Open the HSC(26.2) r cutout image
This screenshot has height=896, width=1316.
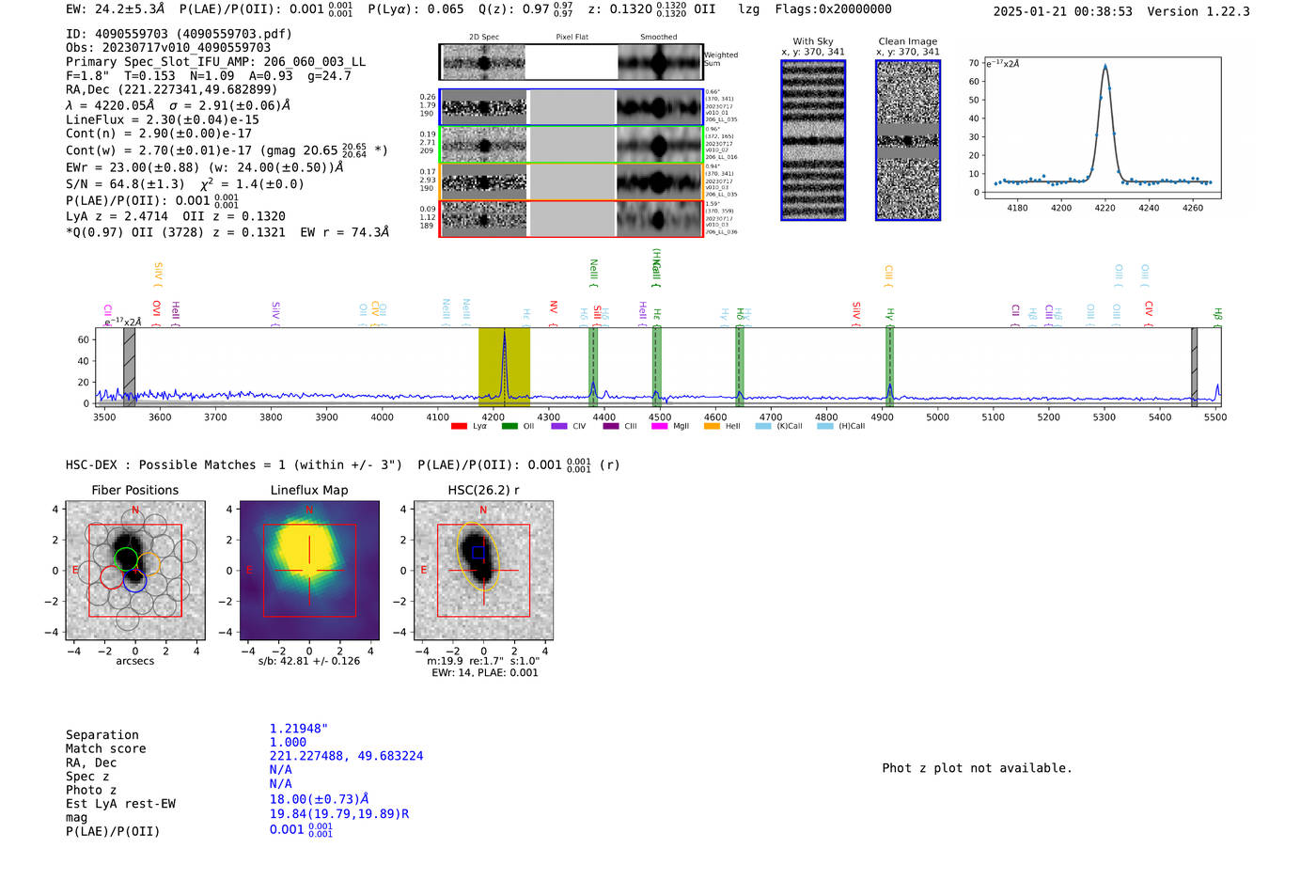point(484,571)
